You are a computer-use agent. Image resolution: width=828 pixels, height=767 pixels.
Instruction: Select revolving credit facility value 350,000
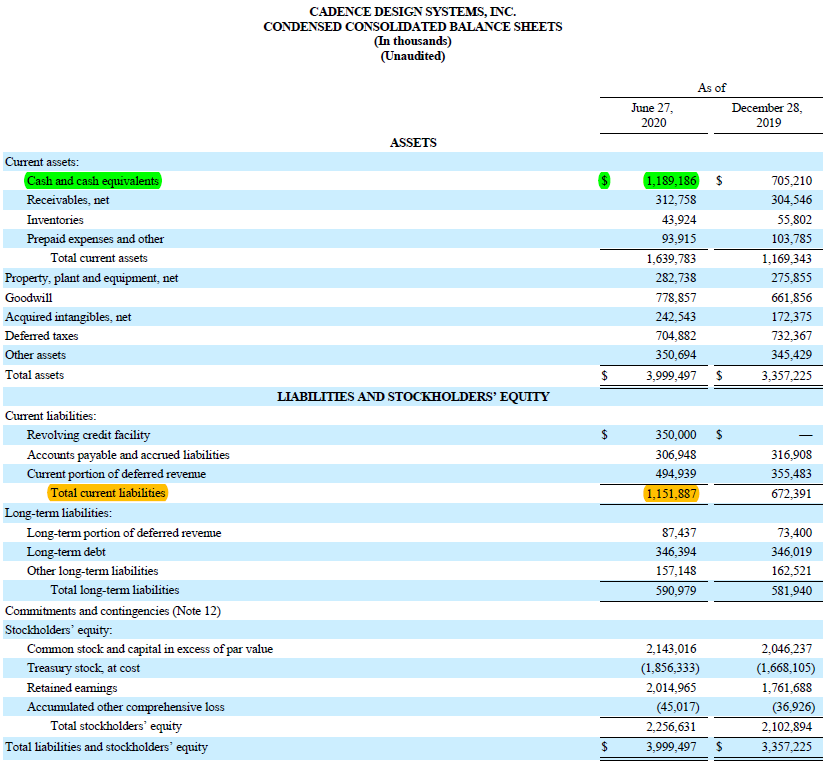pyautogui.click(x=676, y=435)
